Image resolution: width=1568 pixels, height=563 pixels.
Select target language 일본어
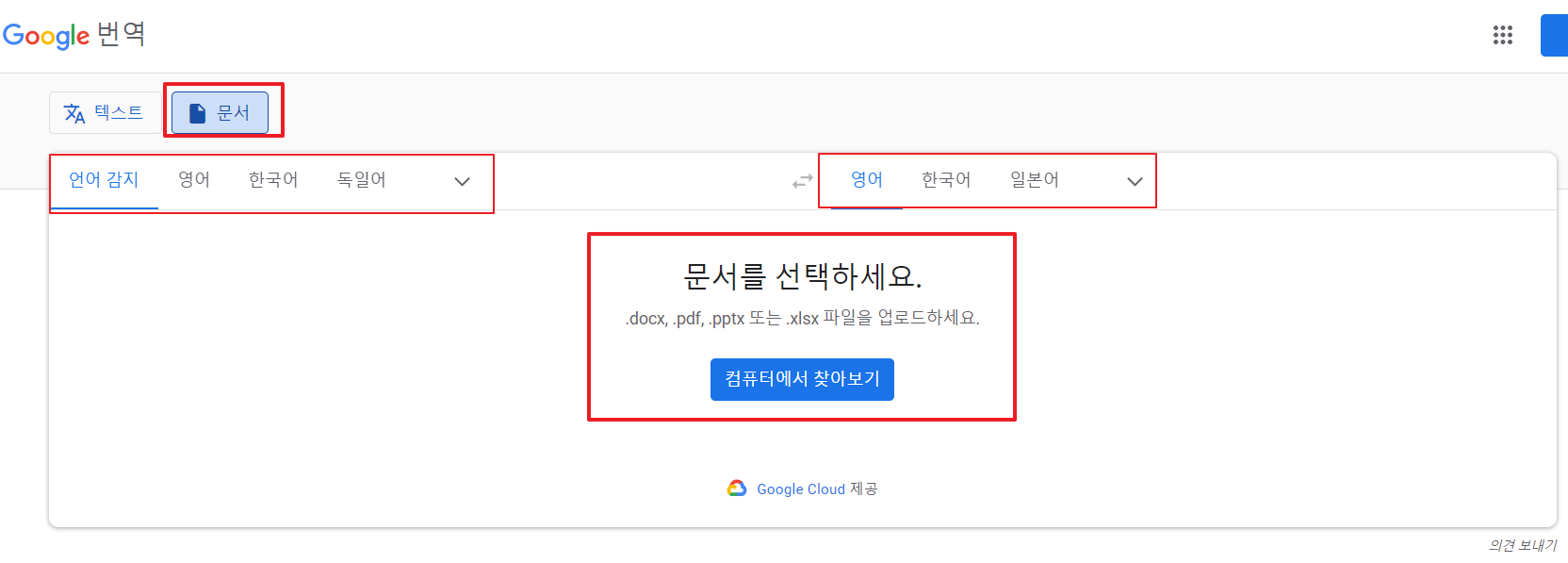(1035, 180)
